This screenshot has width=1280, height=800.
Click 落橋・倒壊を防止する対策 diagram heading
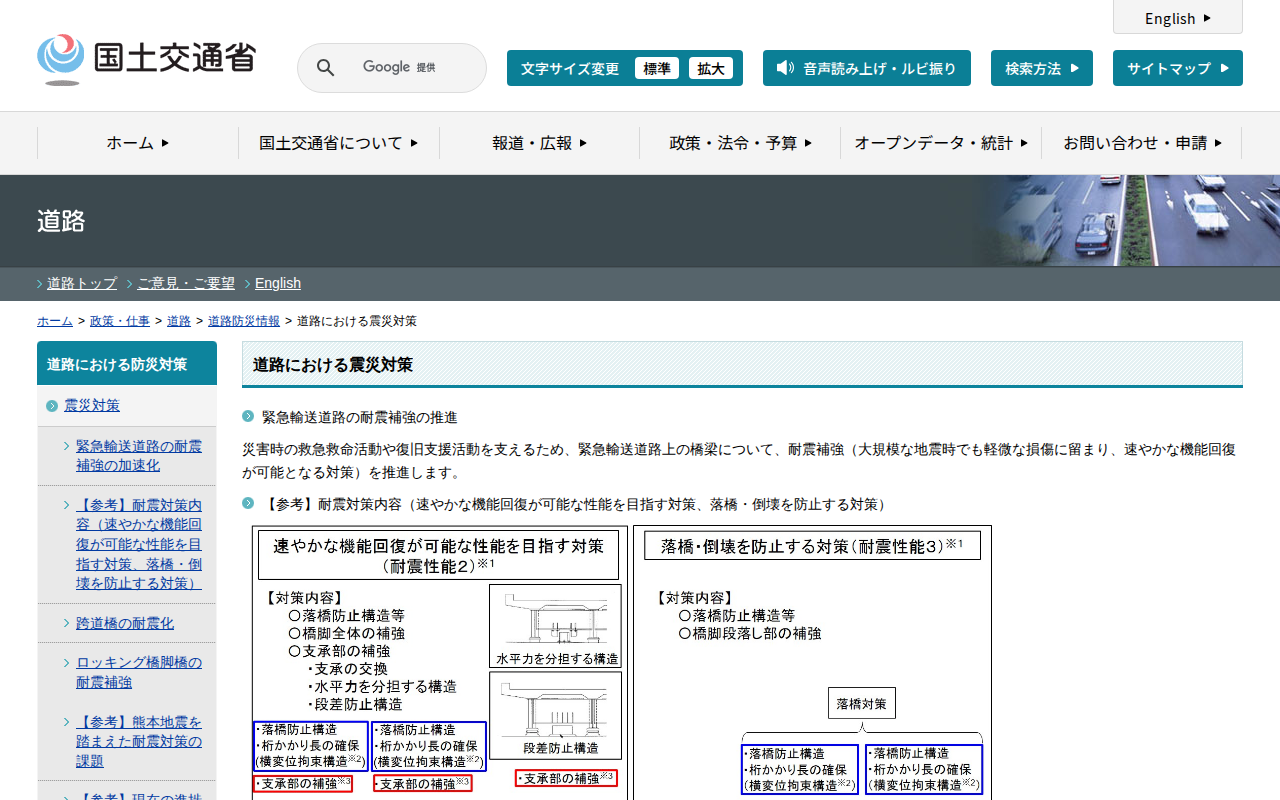tap(813, 546)
